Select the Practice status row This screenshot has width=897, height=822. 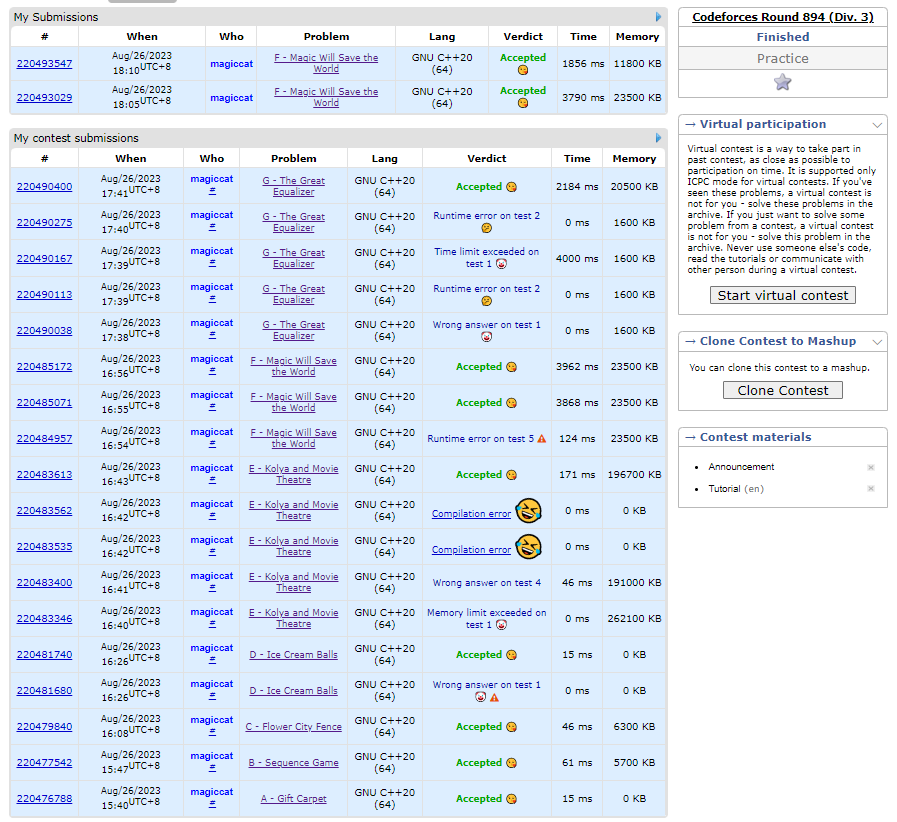(x=783, y=58)
